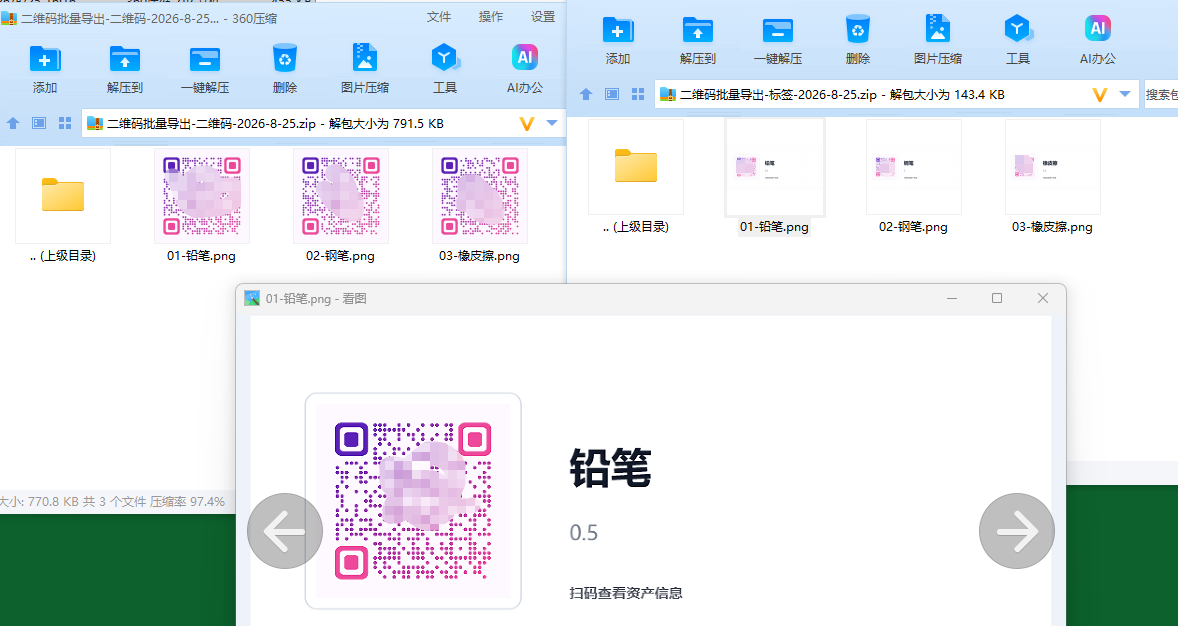Select 02-钢笔.png label thumbnail in right window
Image resolution: width=1178 pixels, height=626 pixels.
point(914,167)
